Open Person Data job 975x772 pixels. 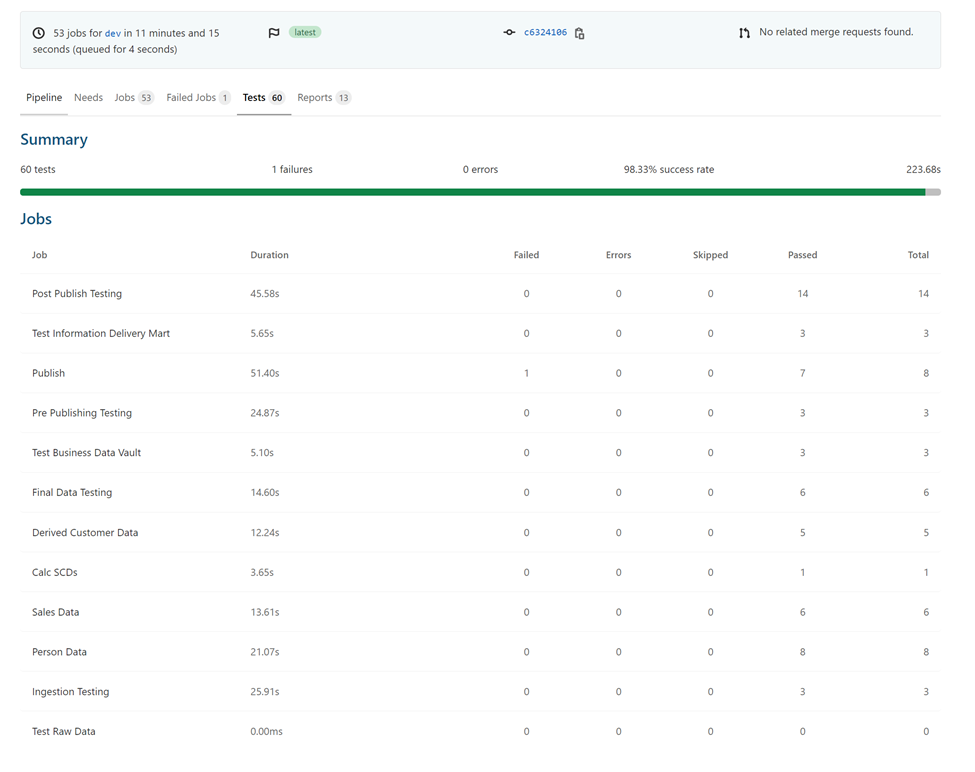[480, 652]
